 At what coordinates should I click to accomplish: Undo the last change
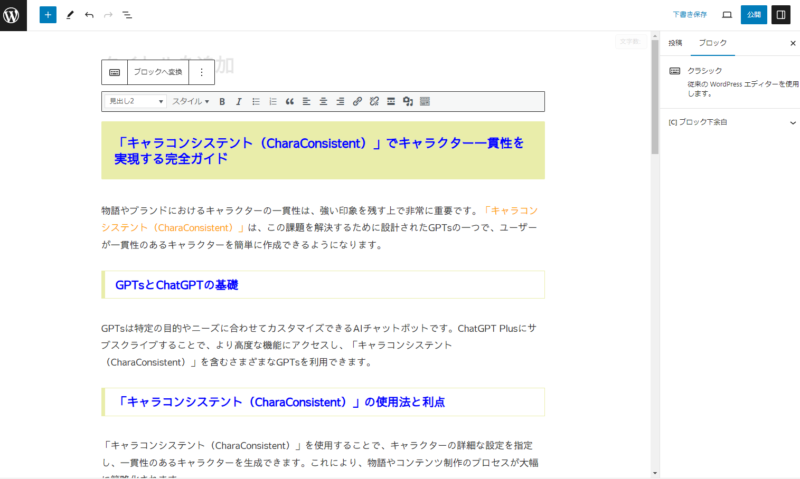[x=89, y=15]
